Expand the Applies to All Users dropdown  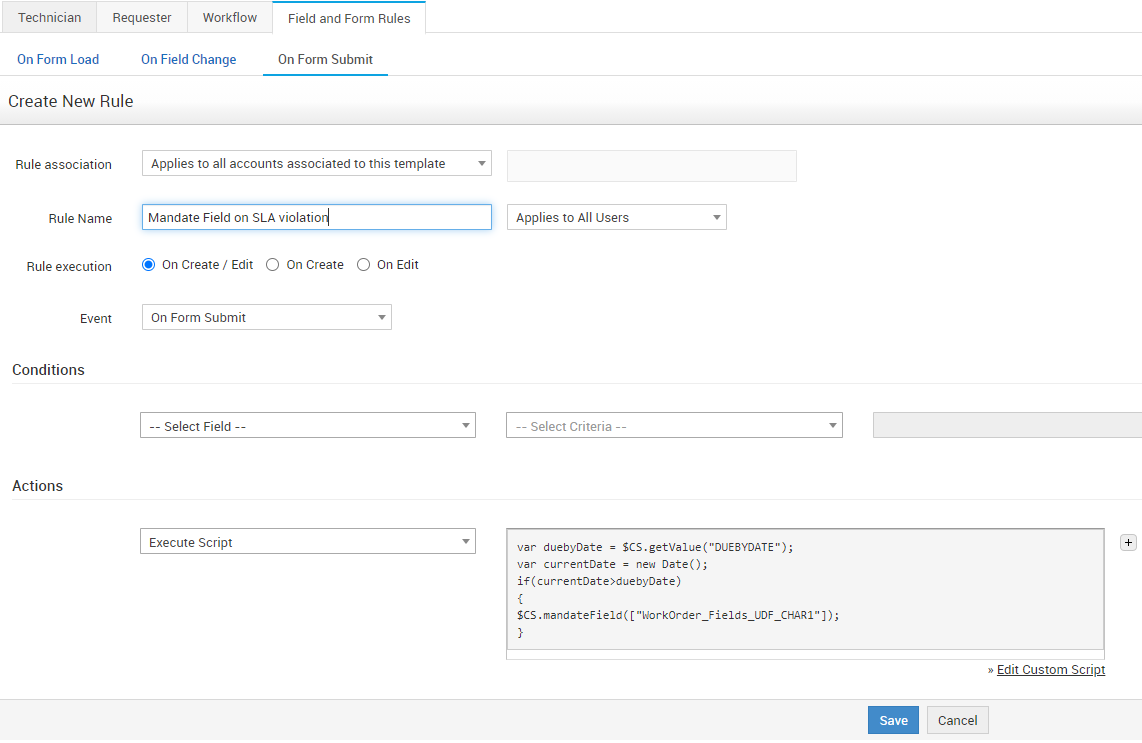[x=616, y=218]
